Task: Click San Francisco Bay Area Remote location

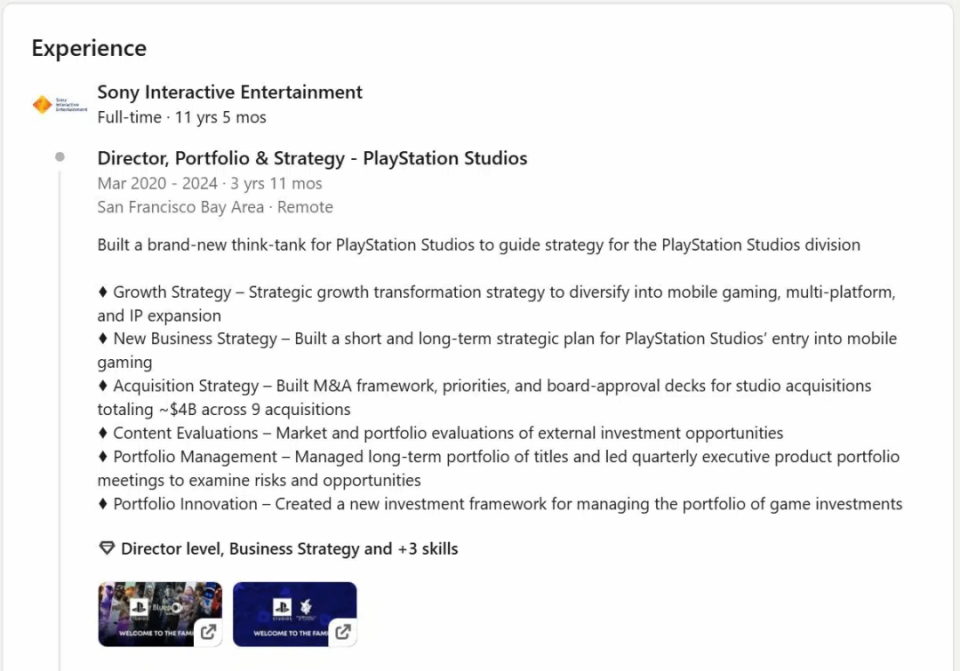Action: [x=215, y=207]
